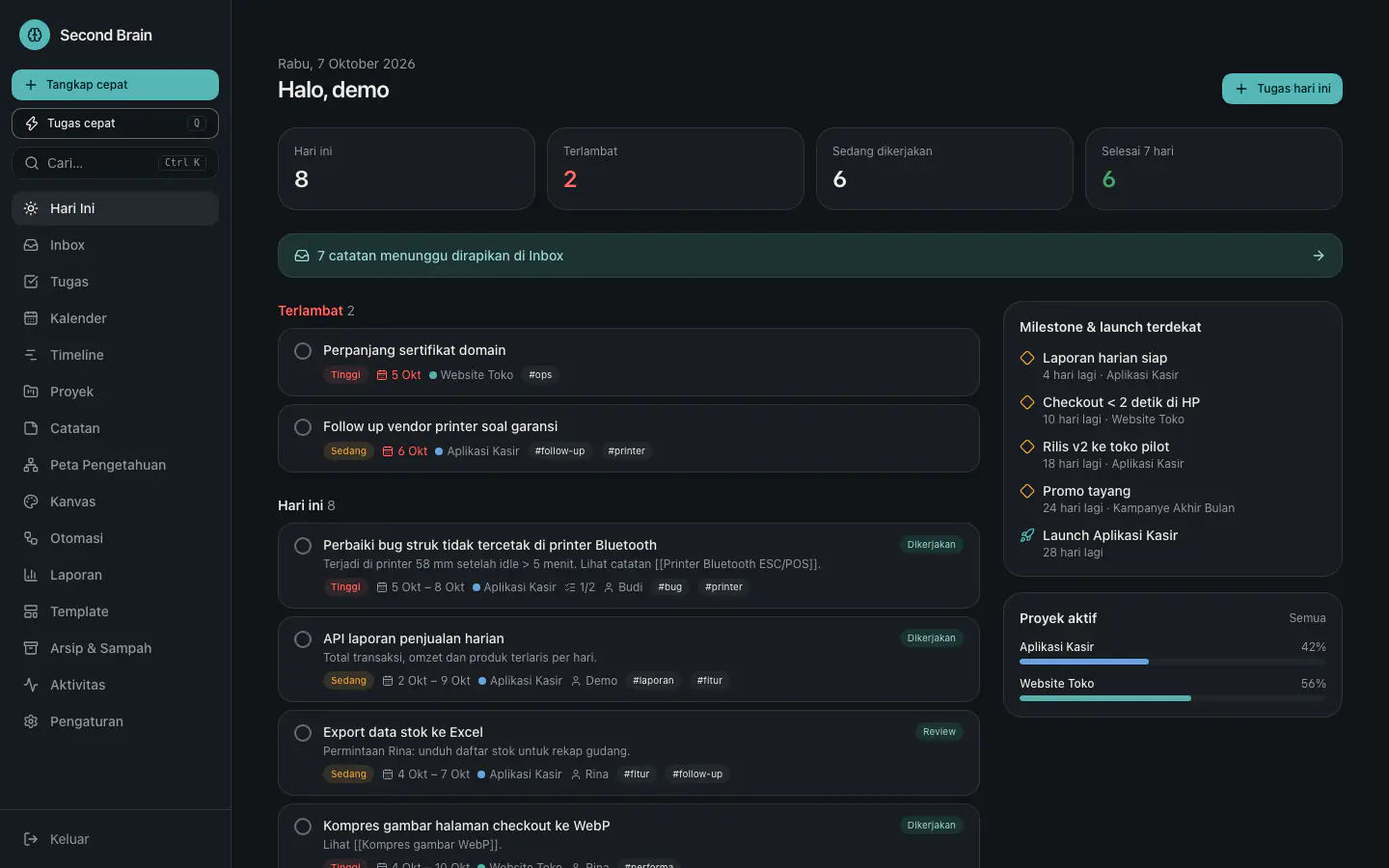
Task: Tick the API laporan penjualan harian task
Action: pyautogui.click(x=303, y=639)
